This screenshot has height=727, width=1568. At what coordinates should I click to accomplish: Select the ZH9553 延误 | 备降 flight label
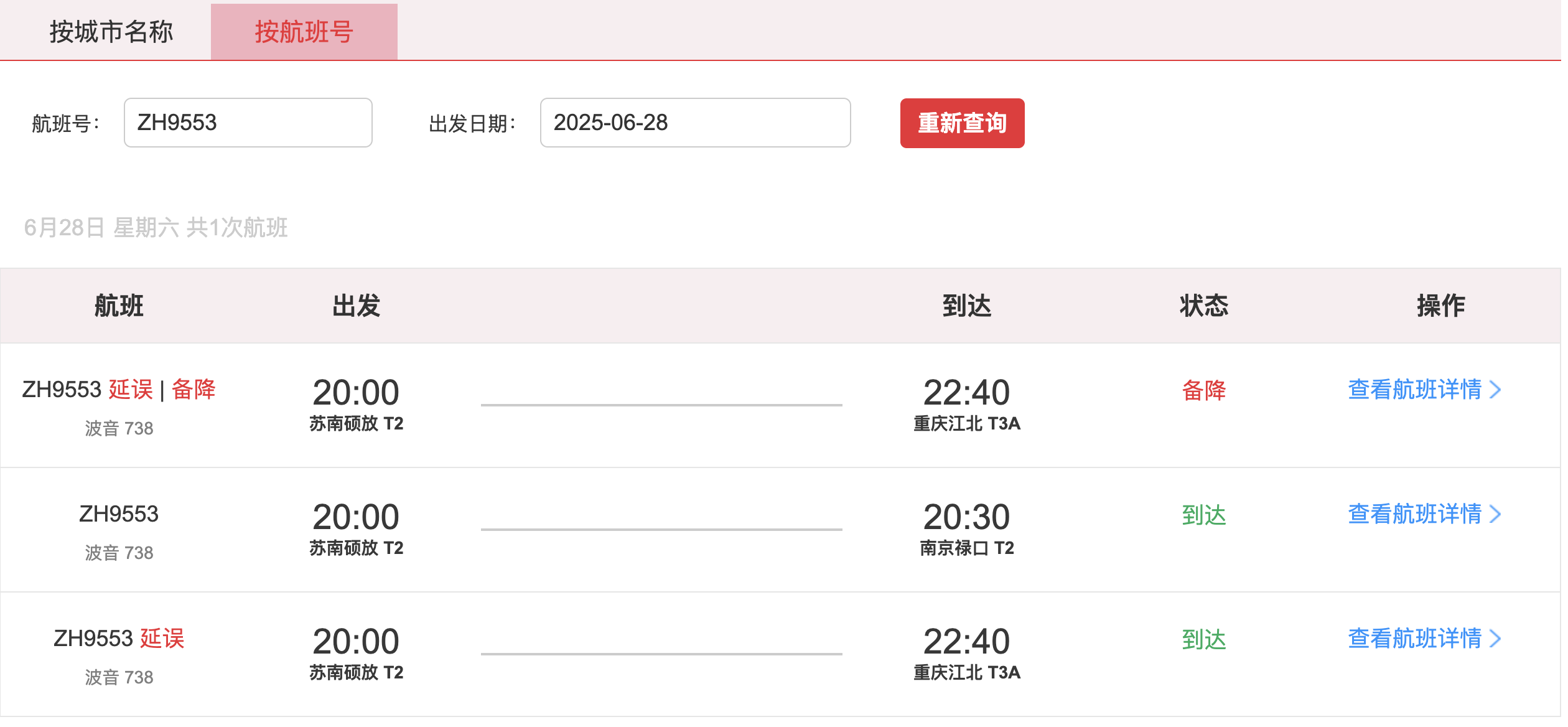click(x=119, y=390)
